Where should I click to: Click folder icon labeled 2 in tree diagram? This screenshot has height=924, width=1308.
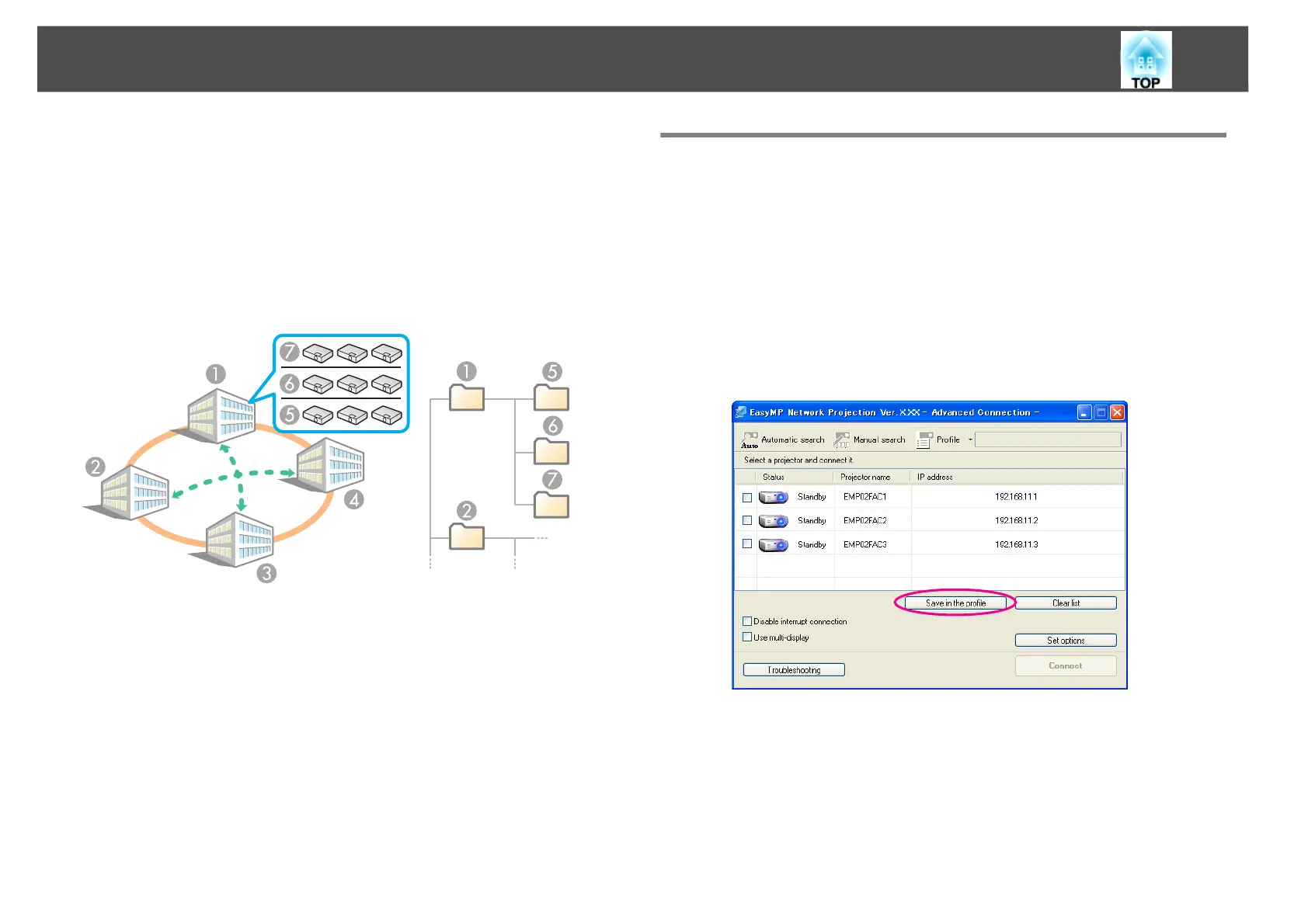point(467,536)
